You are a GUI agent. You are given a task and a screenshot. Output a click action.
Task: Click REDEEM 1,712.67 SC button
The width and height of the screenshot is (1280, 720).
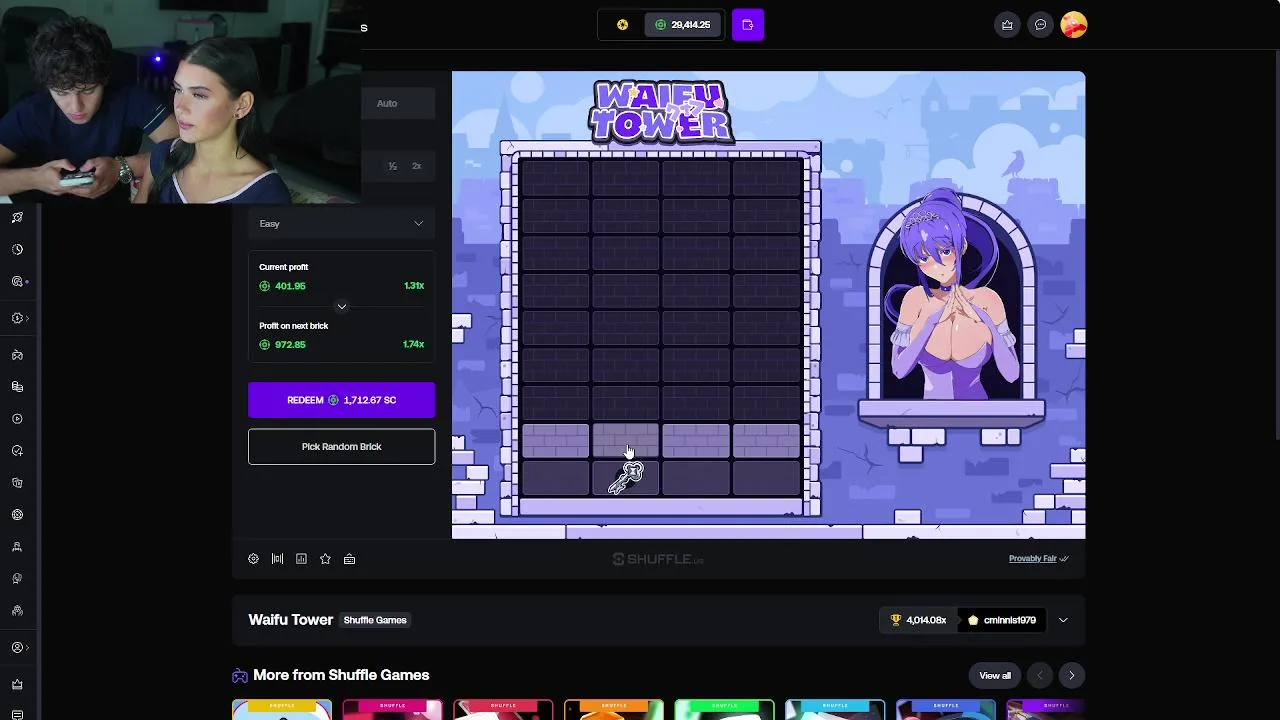[x=341, y=400]
